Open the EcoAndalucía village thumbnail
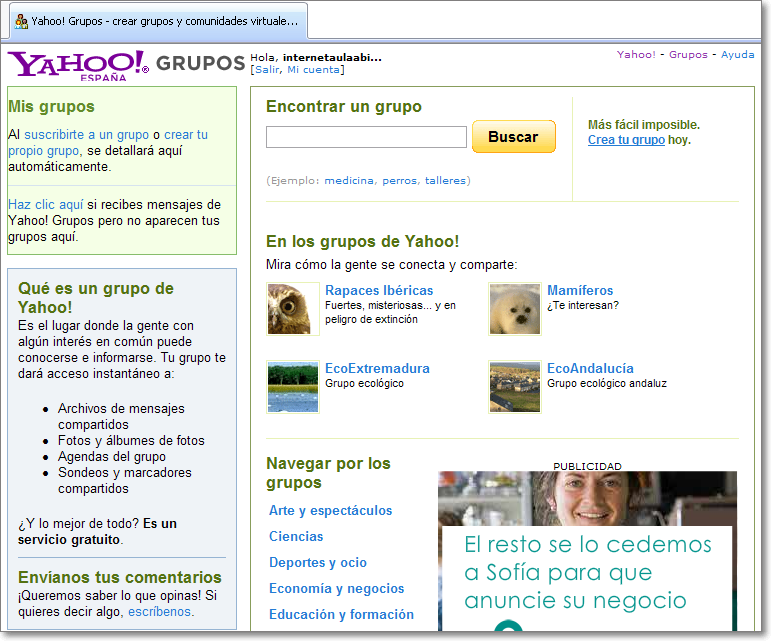This screenshot has width=771, height=641. coord(515,387)
